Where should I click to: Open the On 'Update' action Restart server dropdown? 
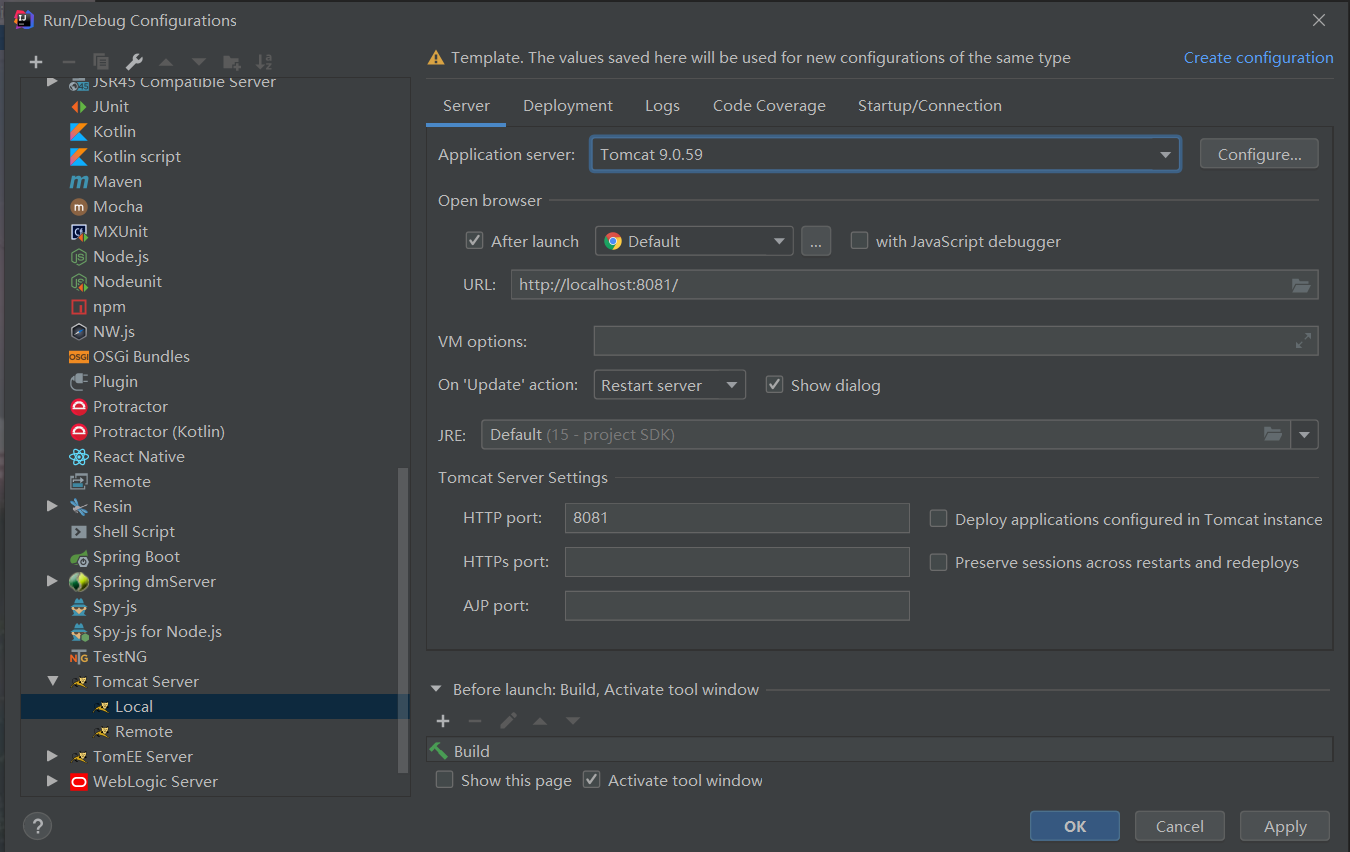tap(670, 385)
